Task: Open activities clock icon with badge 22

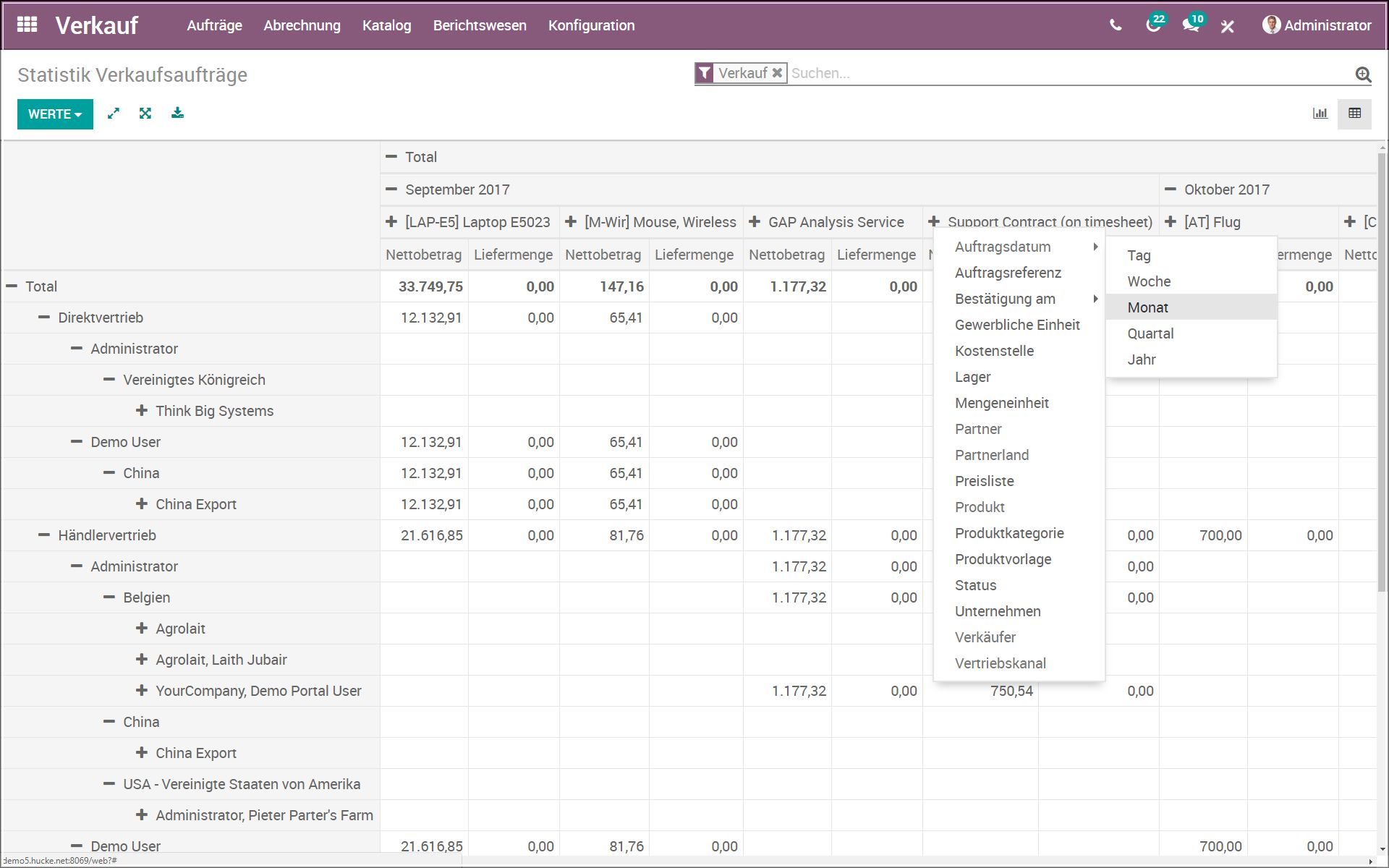Action: [x=1152, y=25]
